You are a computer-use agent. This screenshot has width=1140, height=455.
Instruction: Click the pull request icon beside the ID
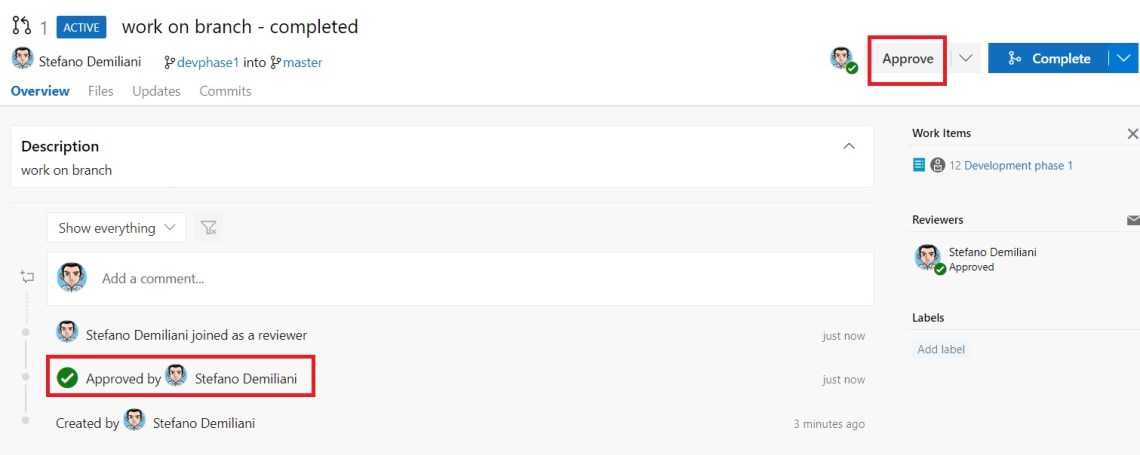click(21, 27)
